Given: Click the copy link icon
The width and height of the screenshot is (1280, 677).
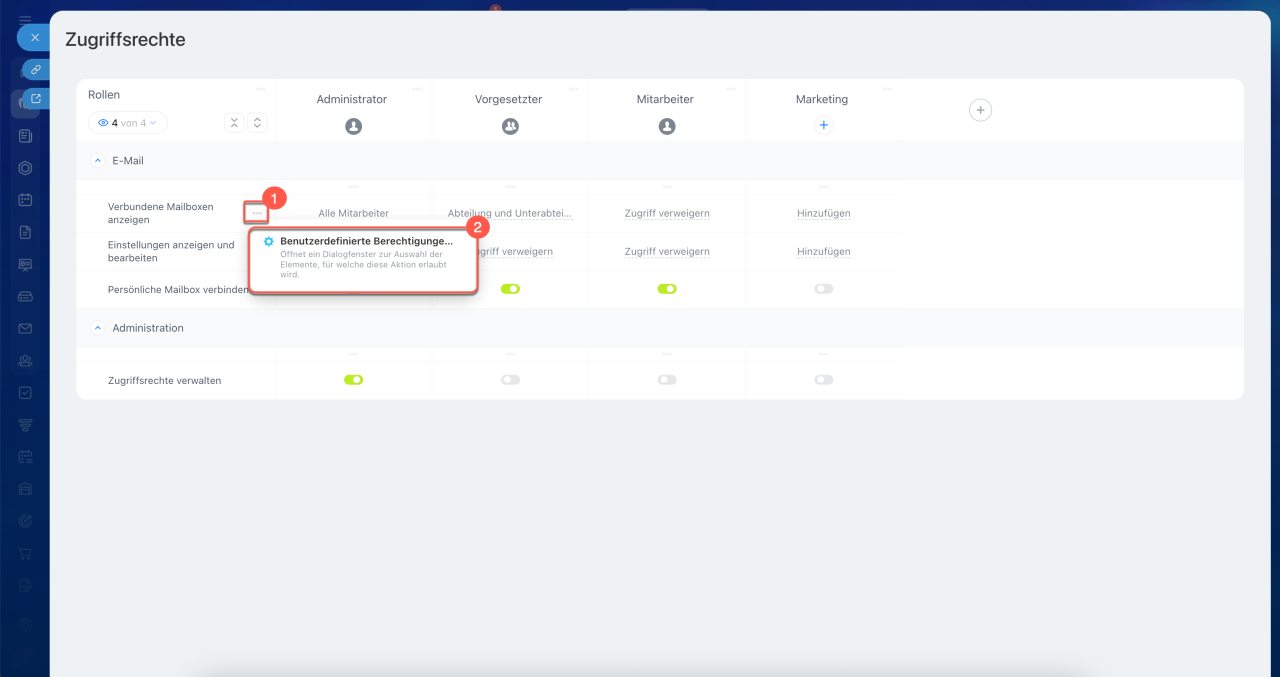Looking at the screenshot, I should pyautogui.click(x=35, y=70).
